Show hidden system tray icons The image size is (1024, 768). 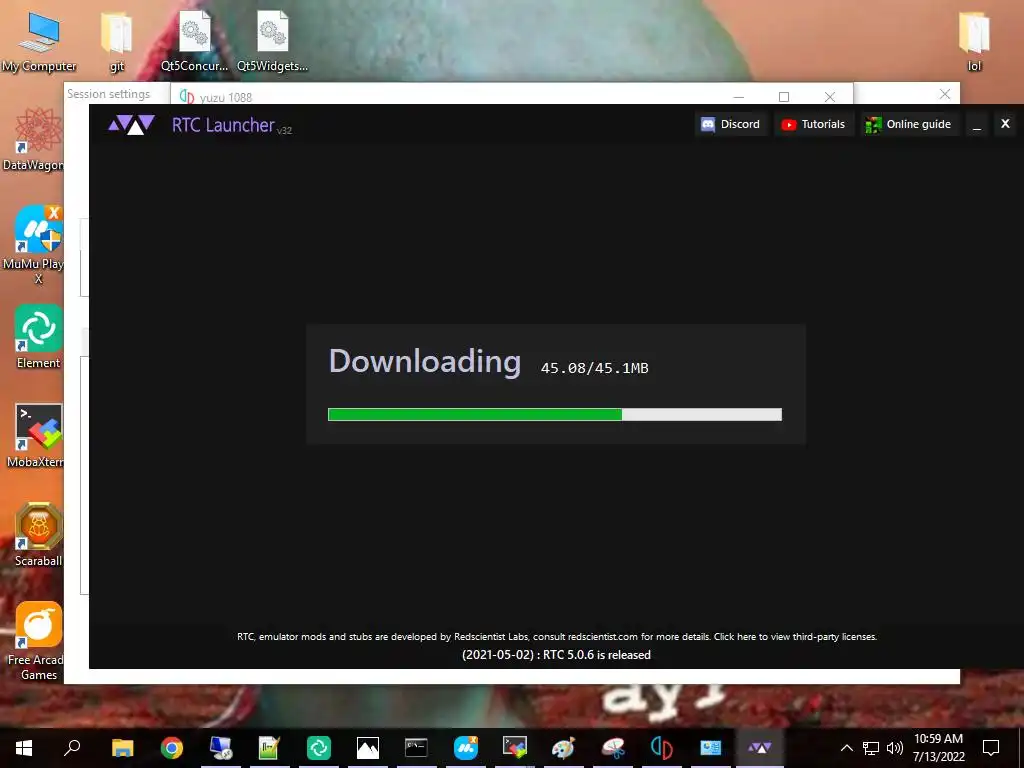pyautogui.click(x=846, y=748)
